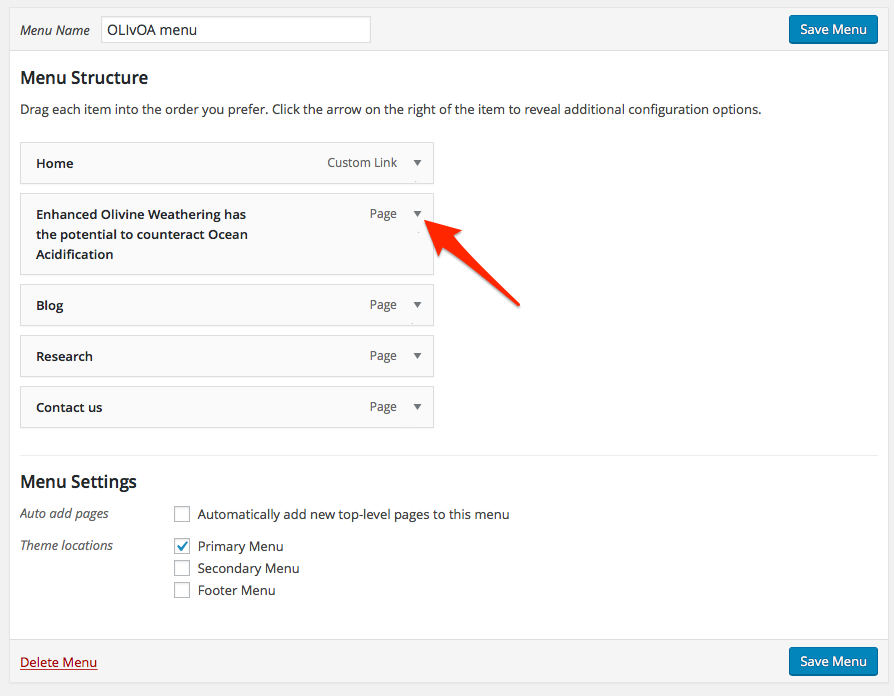
Task: Expand the Research menu item arrow
Action: tap(417, 356)
